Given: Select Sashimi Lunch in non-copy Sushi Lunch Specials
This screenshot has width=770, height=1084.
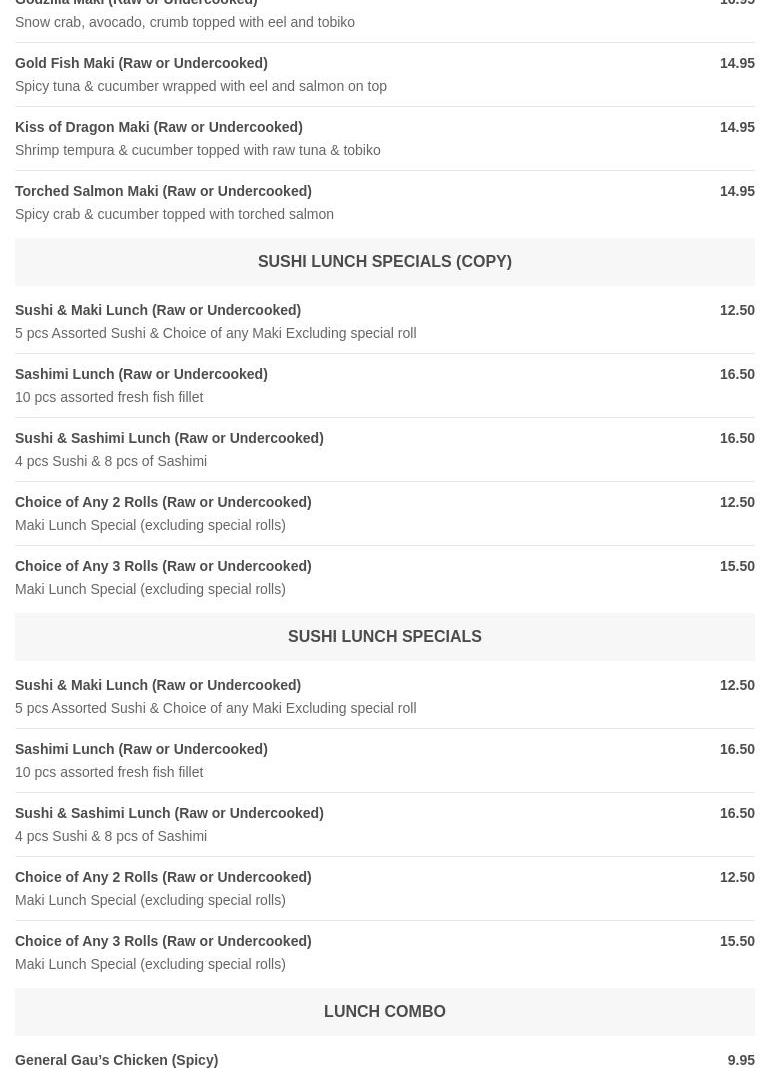Looking at the screenshot, I should (141, 749).
